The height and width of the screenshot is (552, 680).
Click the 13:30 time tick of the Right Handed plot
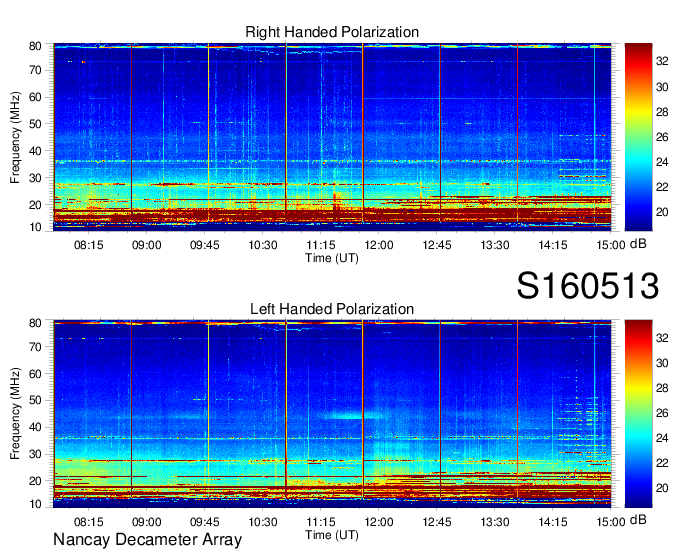(495, 245)
